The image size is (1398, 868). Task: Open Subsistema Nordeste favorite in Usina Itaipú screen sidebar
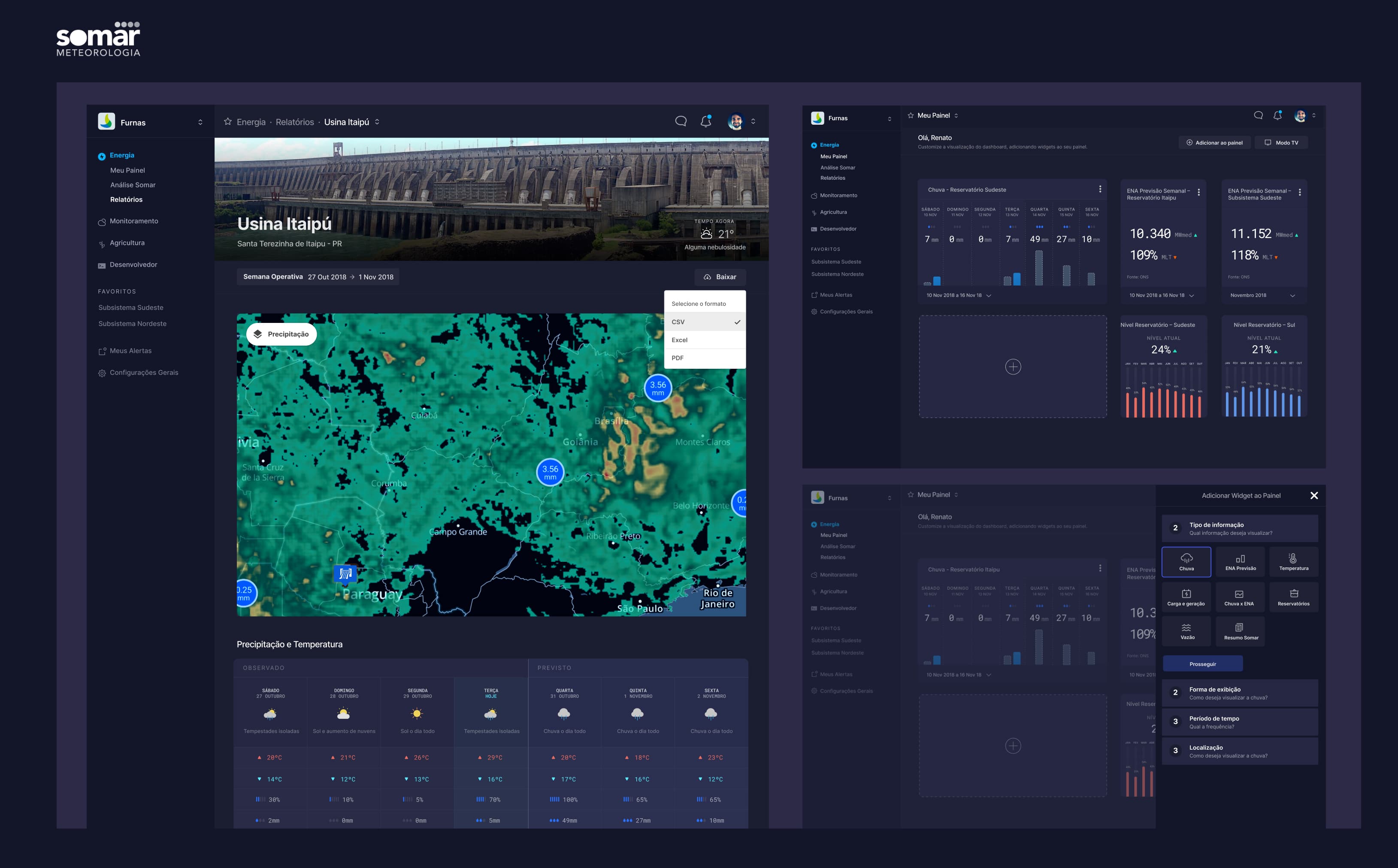click(132, 324)
